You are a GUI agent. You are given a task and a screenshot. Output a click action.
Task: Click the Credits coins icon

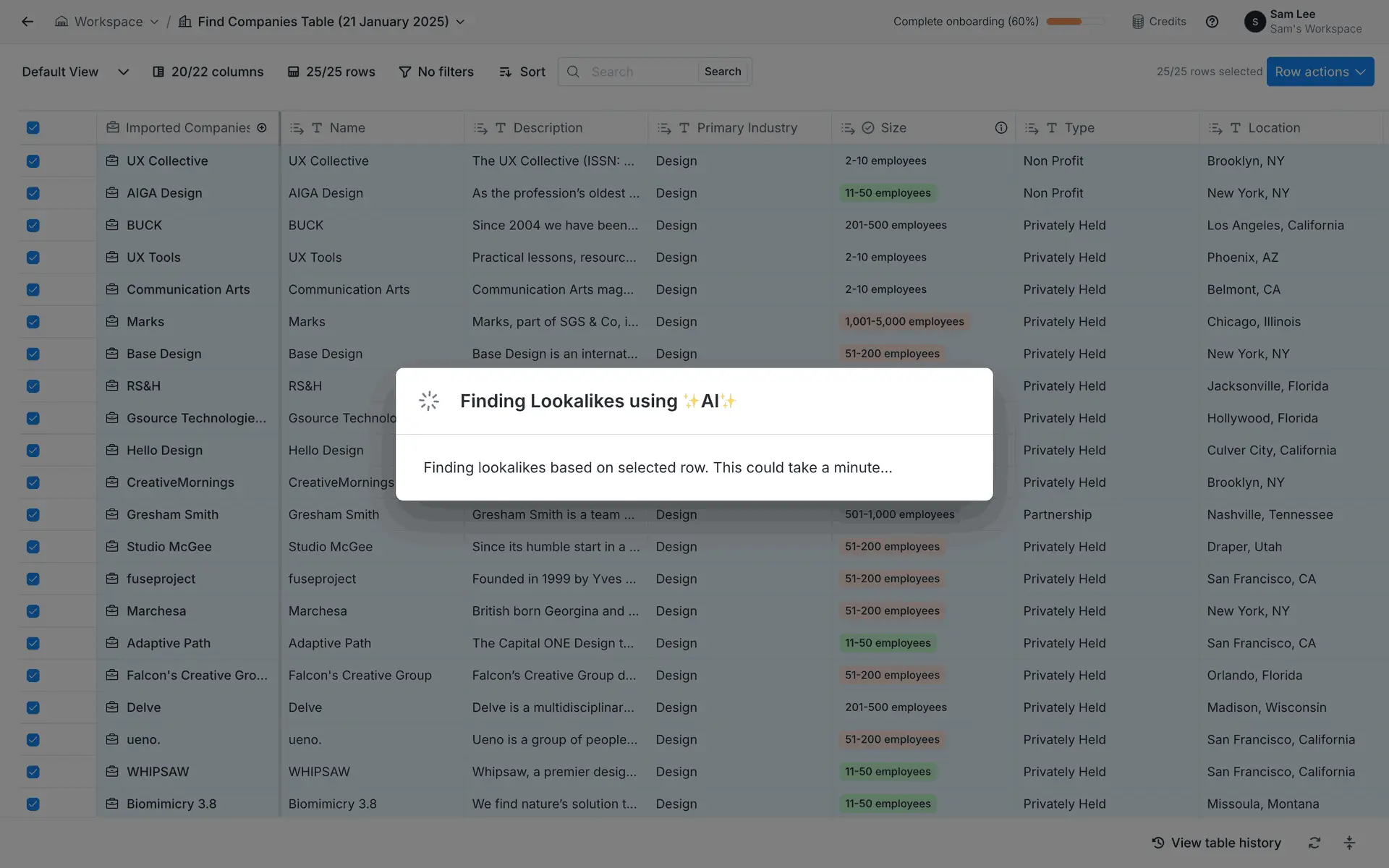coord(1138,22)
